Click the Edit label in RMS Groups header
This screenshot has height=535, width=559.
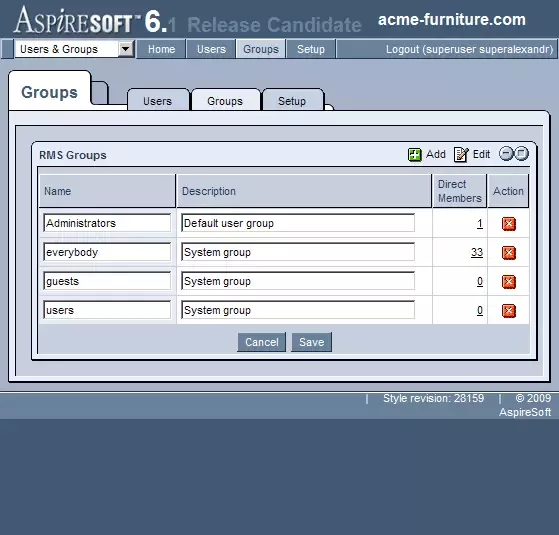tap(481, 154)
